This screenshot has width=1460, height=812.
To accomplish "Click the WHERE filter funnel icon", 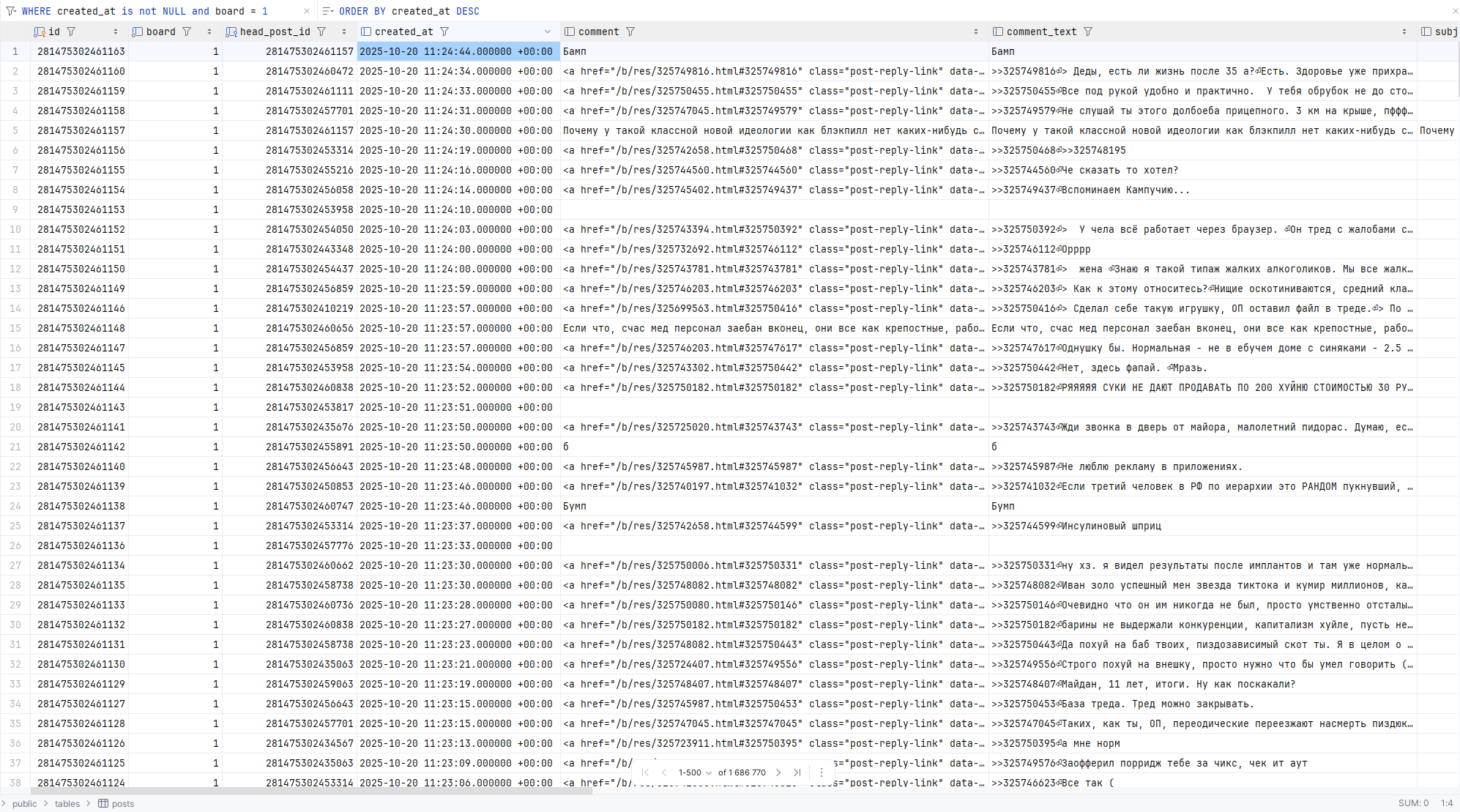I will pos(10,11).
